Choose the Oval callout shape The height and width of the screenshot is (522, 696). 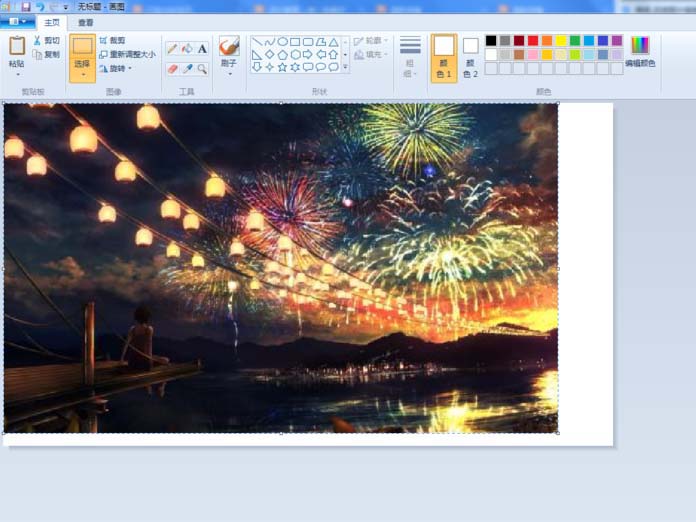pyautogui.click(x=321, y=67)
